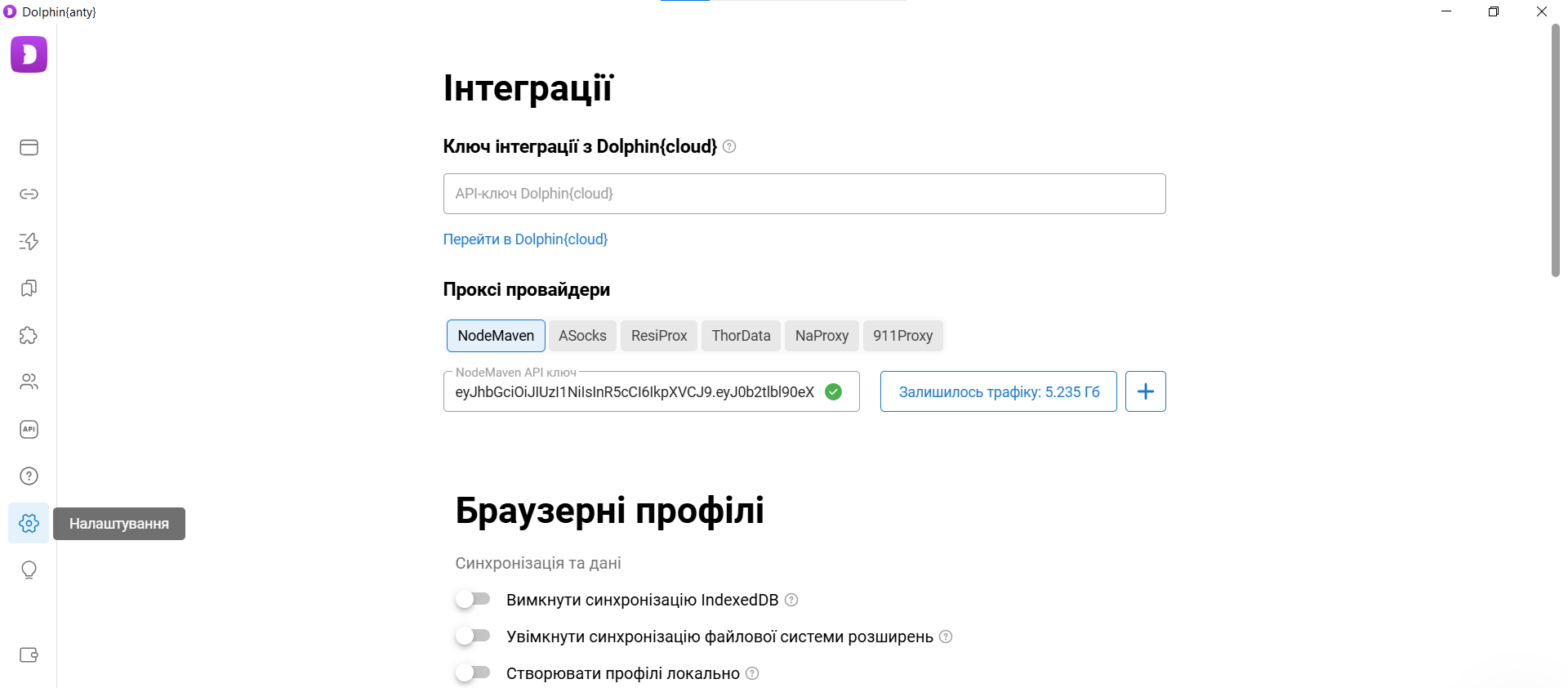Select the ASocks proxy provider tab
This screenshot has height=688, width=1568.
(x=582, y=336)
